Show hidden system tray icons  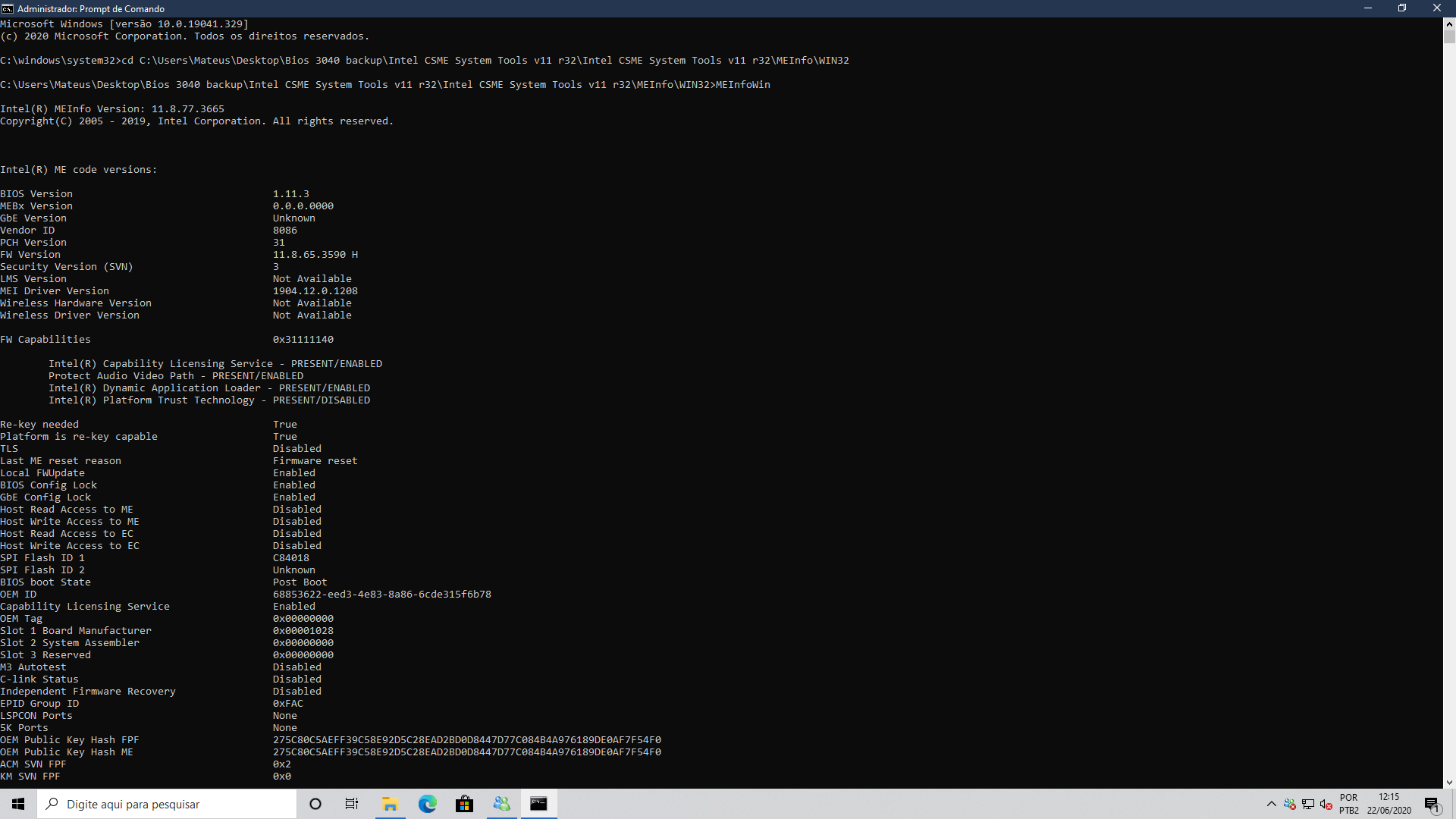pos(1272,804)
